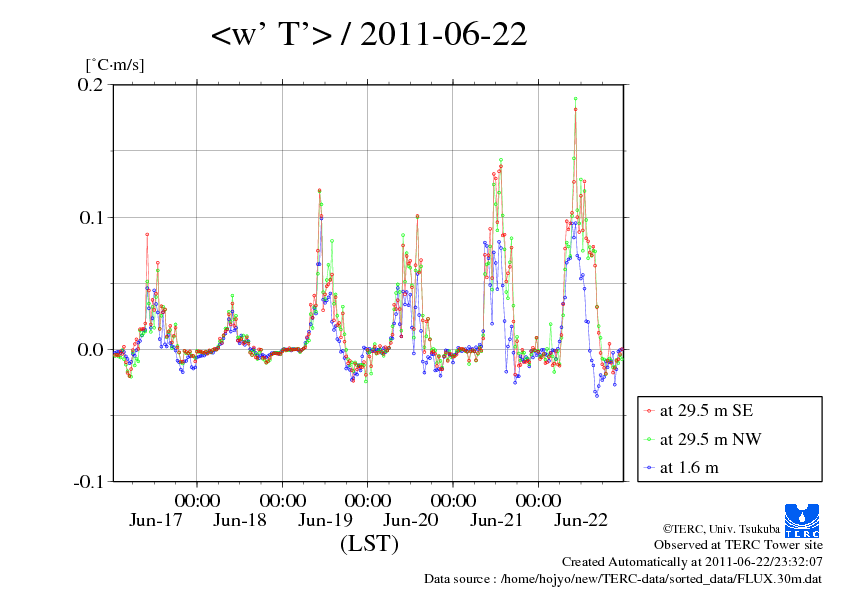Viewport: 842px width, 595px height.
Task: Click the y-axis value 0.0
Action: (x=90, y=350)
